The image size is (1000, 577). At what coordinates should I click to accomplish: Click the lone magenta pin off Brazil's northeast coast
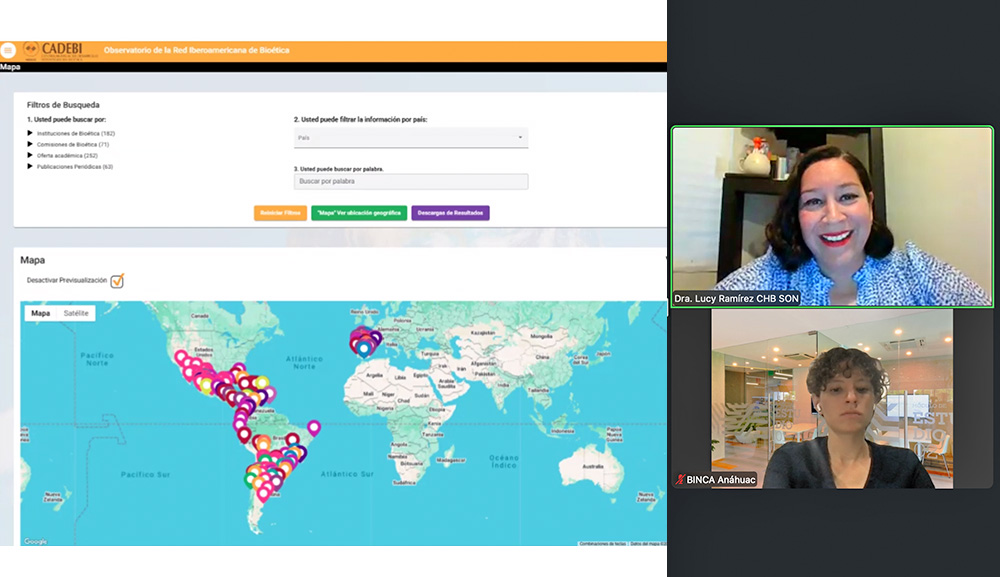[x=313, y=428]
